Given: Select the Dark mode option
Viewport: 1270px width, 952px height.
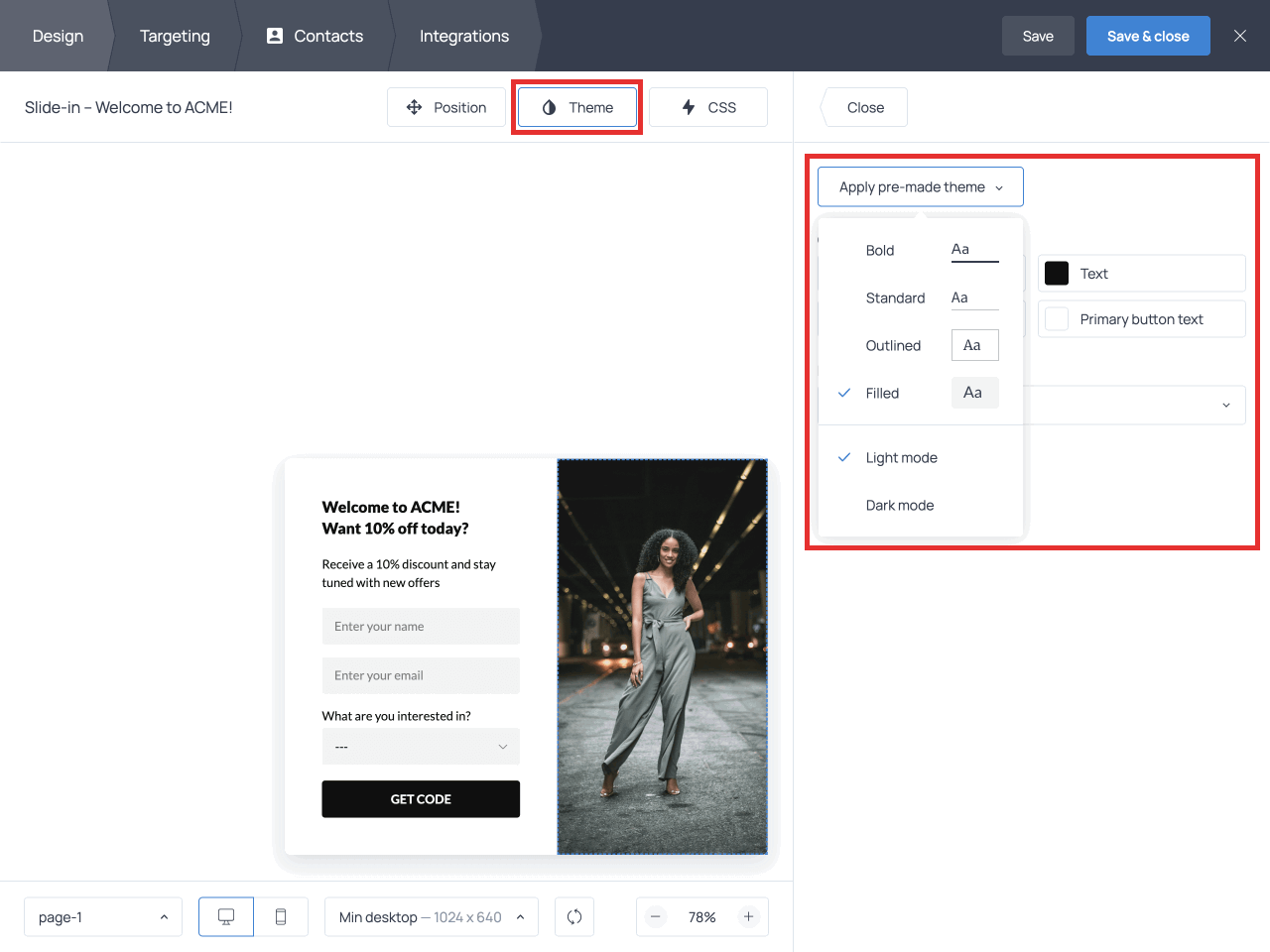Looking at the screenshot, I should click(899, 505).
